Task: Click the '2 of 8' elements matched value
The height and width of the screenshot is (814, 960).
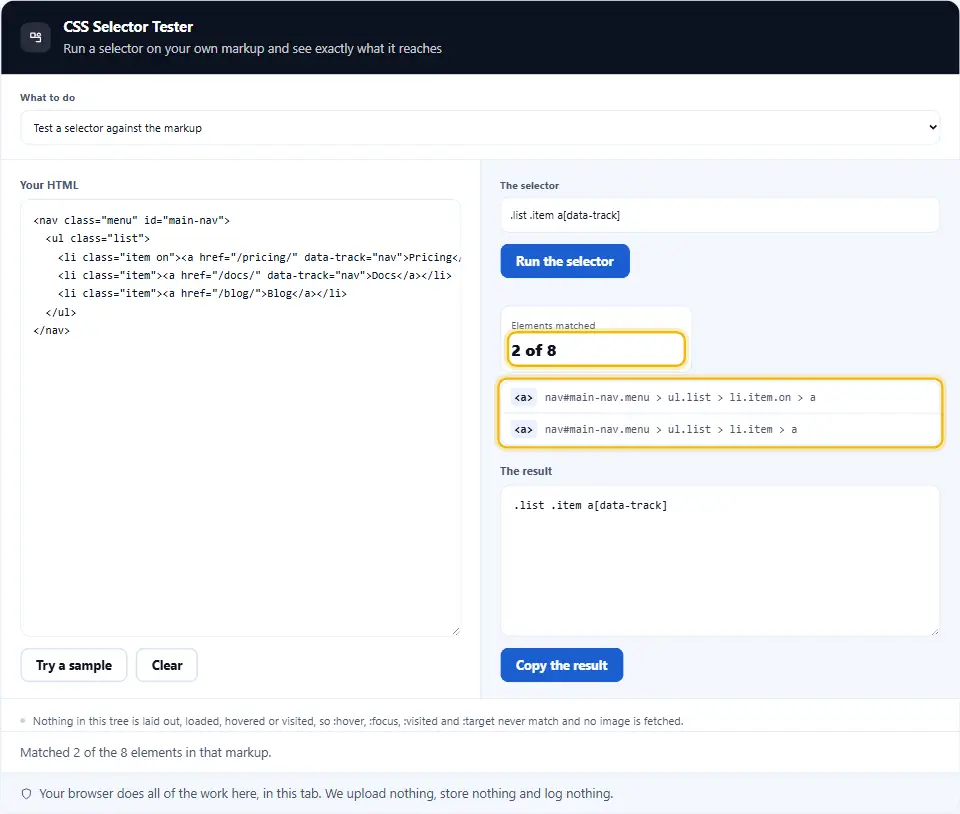Action: [534, 350]
